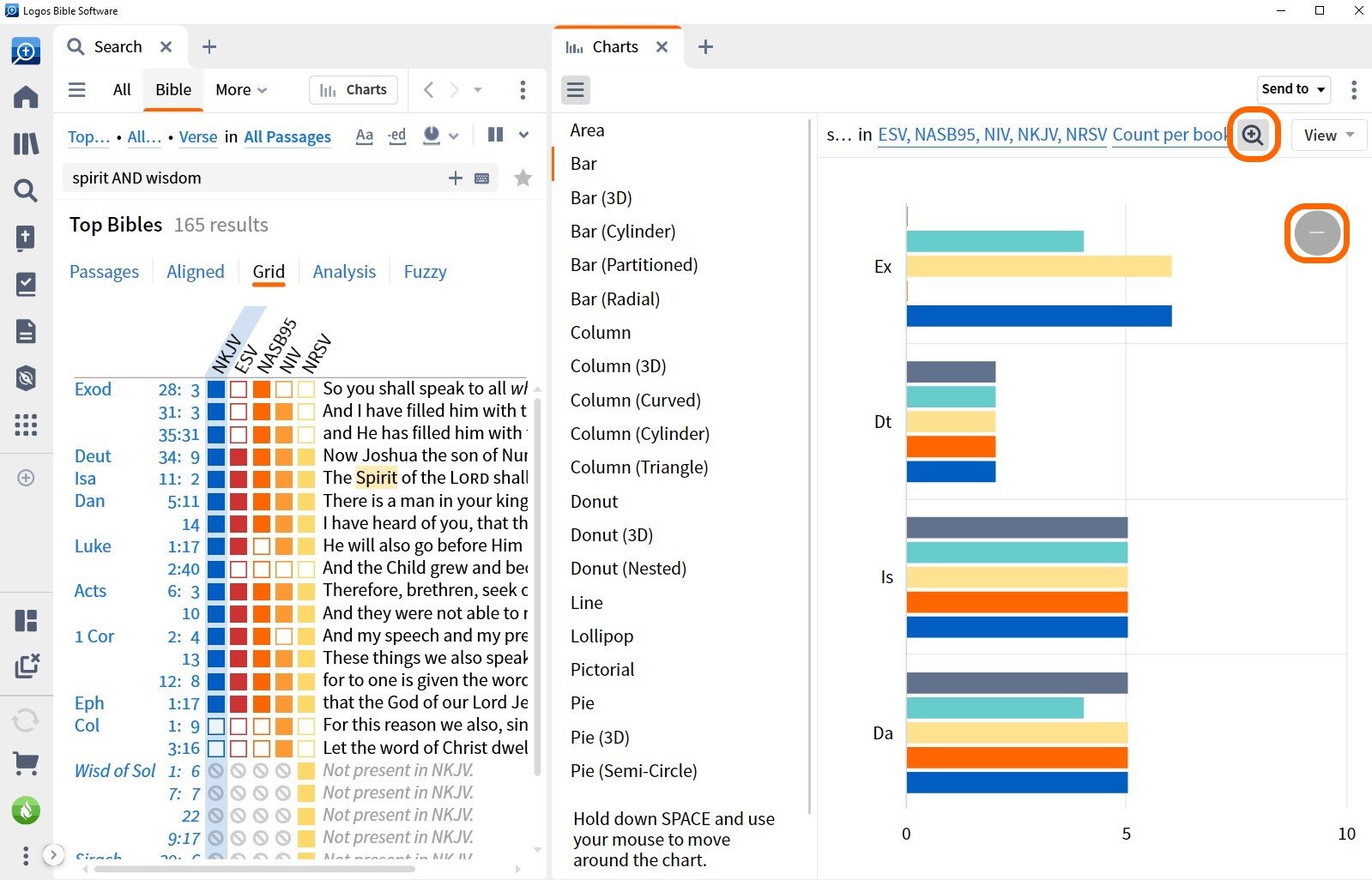Click the plus icon in search box
This screenshot has width=1372, height=880.
pyautogui.click(x=456, y=178)
